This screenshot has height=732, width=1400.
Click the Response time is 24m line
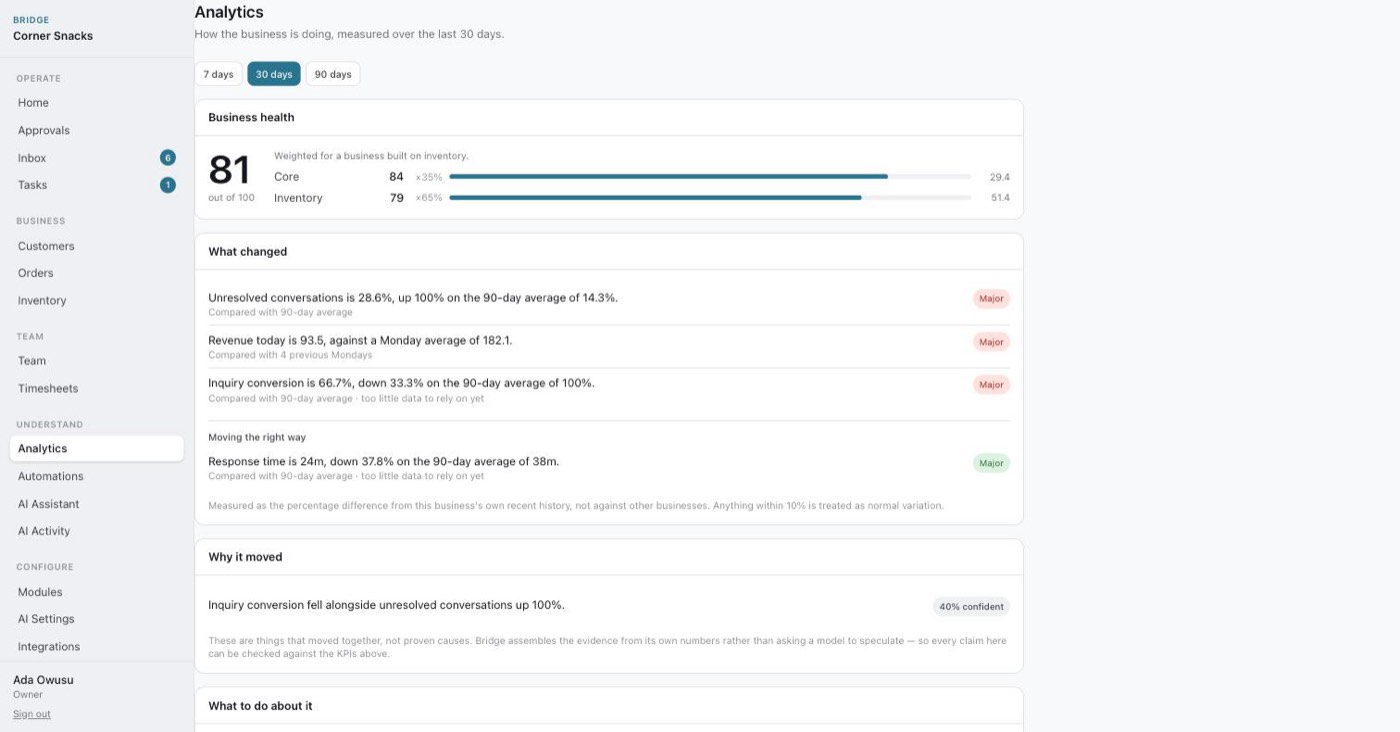384,462
